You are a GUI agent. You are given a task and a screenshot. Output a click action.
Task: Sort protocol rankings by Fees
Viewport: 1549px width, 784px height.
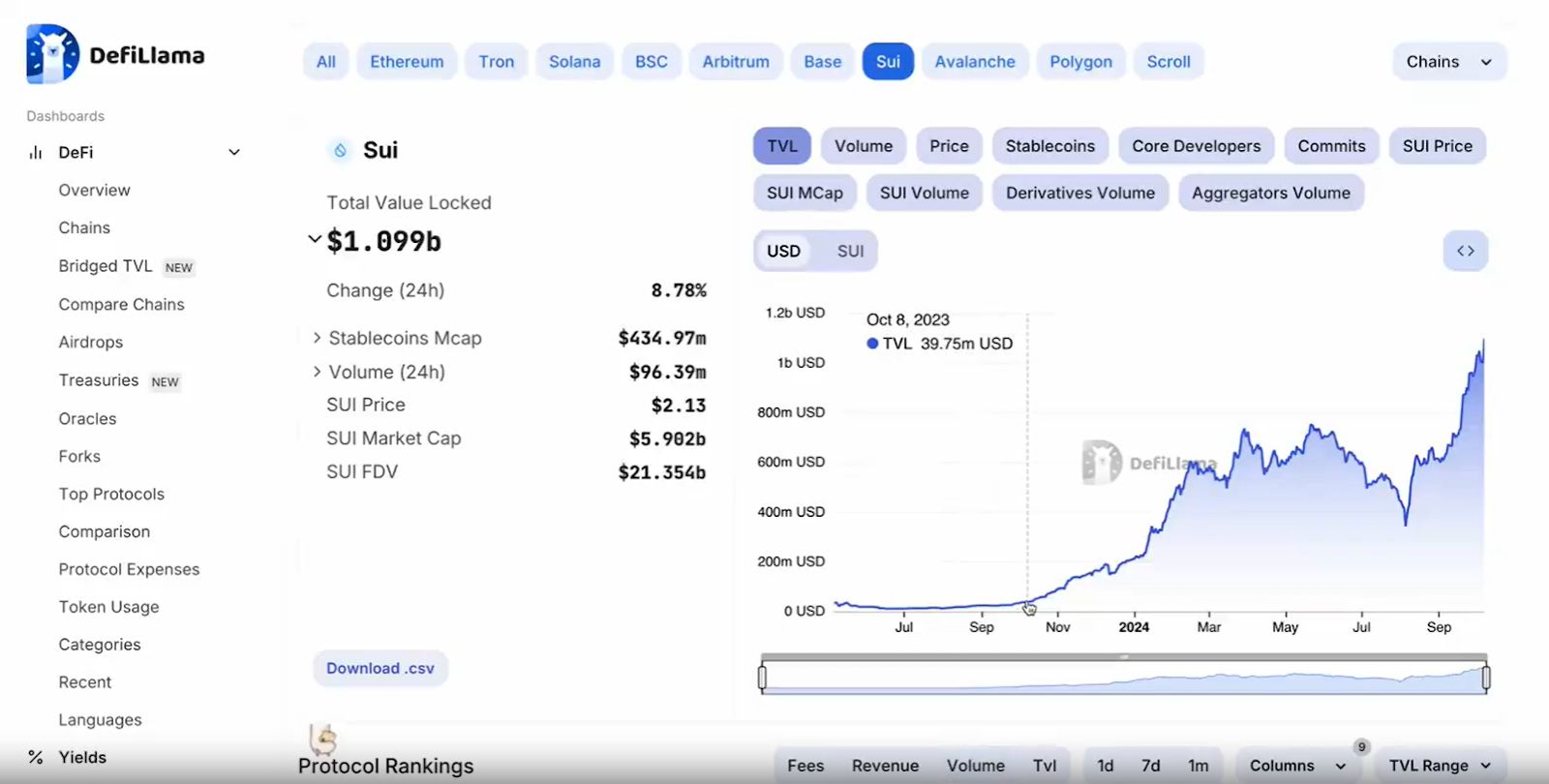[805, 766]
